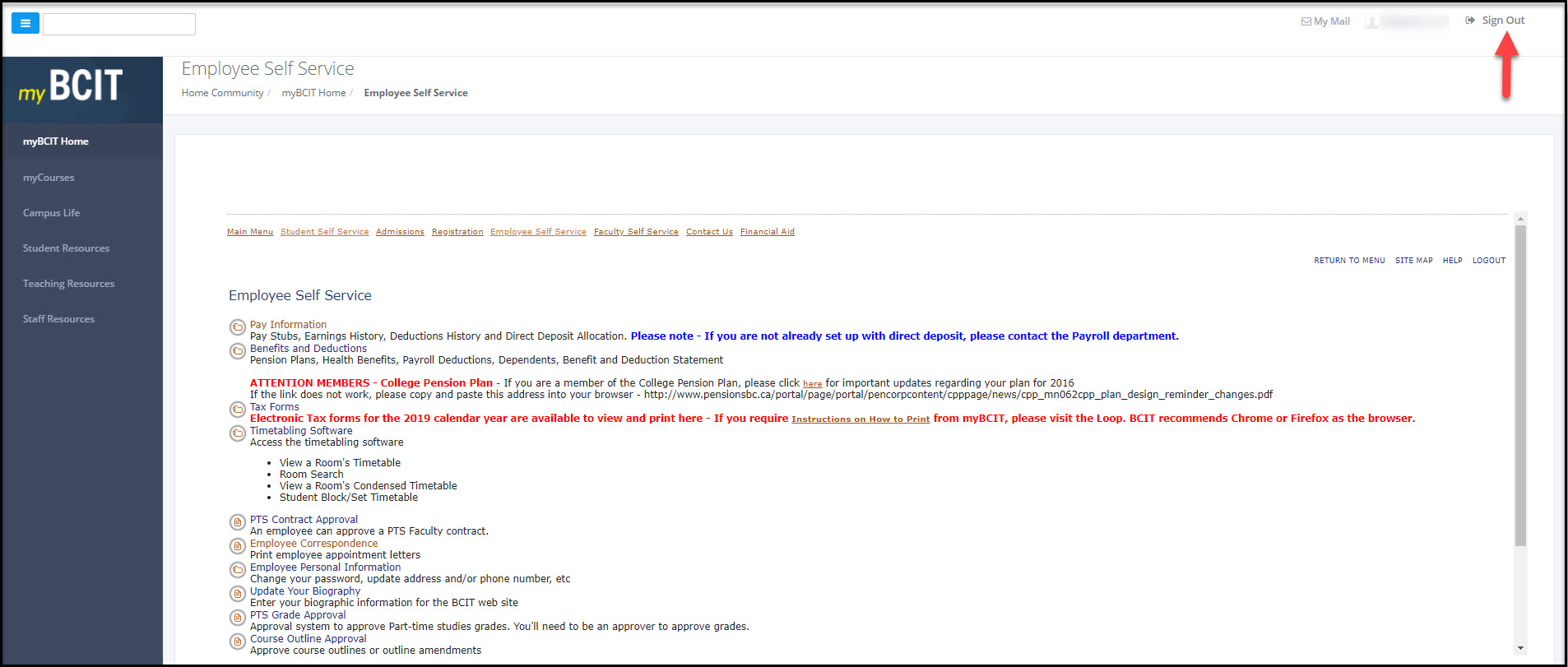Viewport: 1568px width, 667px height.
Task: Click the Tax Forms folder icon
Action: pyautogui.click(x=237, y=410)
